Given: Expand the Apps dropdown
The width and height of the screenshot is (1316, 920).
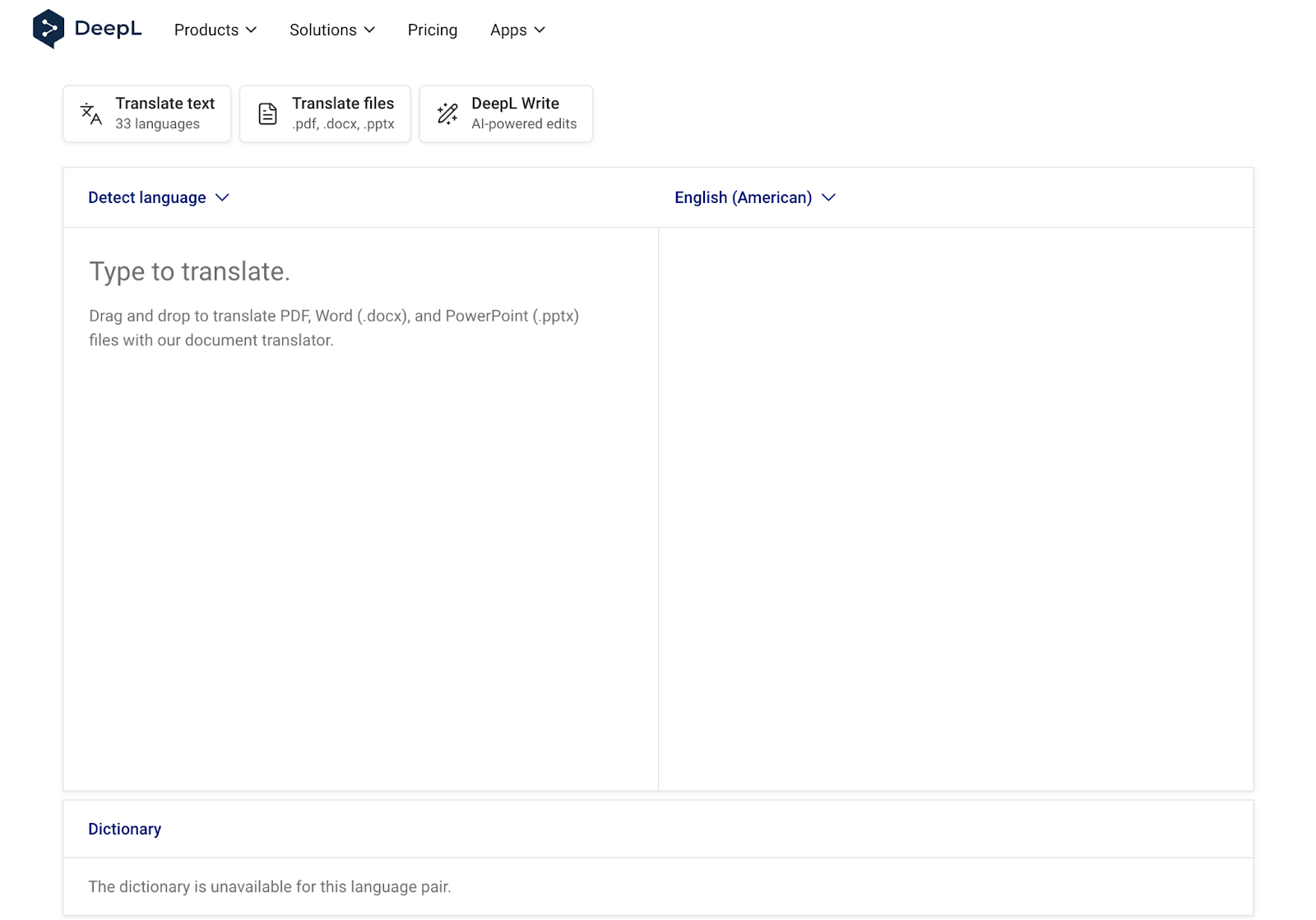Looking at the screenshot, I should [517, 30].
